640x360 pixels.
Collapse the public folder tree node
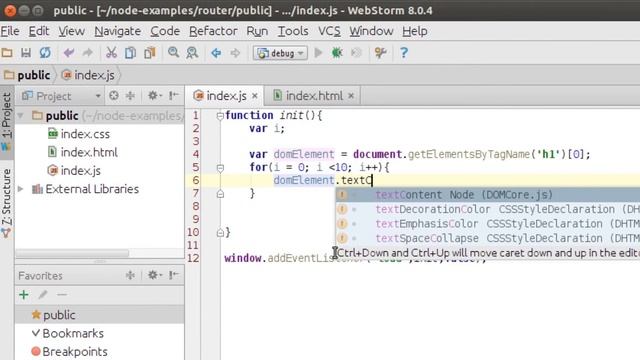coord(20,116)
